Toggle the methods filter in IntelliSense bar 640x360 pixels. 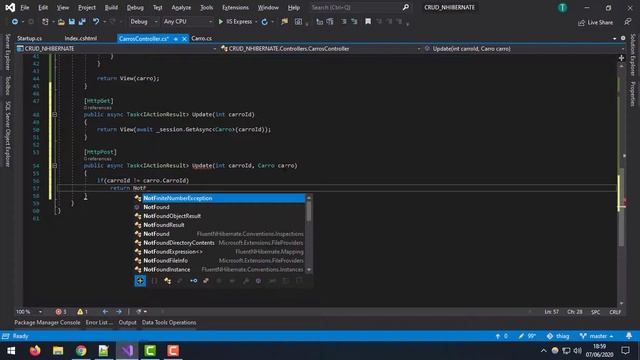tap(258, 281)
